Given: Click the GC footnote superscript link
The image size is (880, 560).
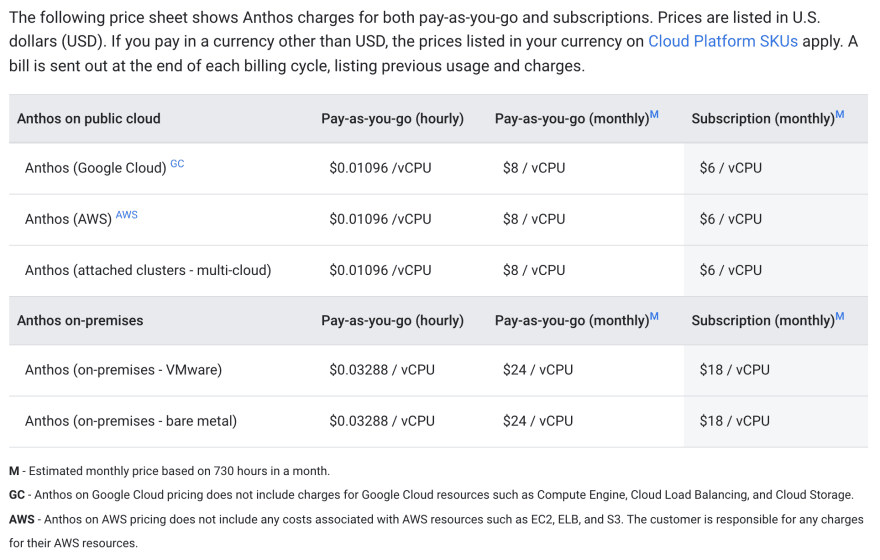Looking at the screenshot, I should pyautogui.click(x=177, y=163).
